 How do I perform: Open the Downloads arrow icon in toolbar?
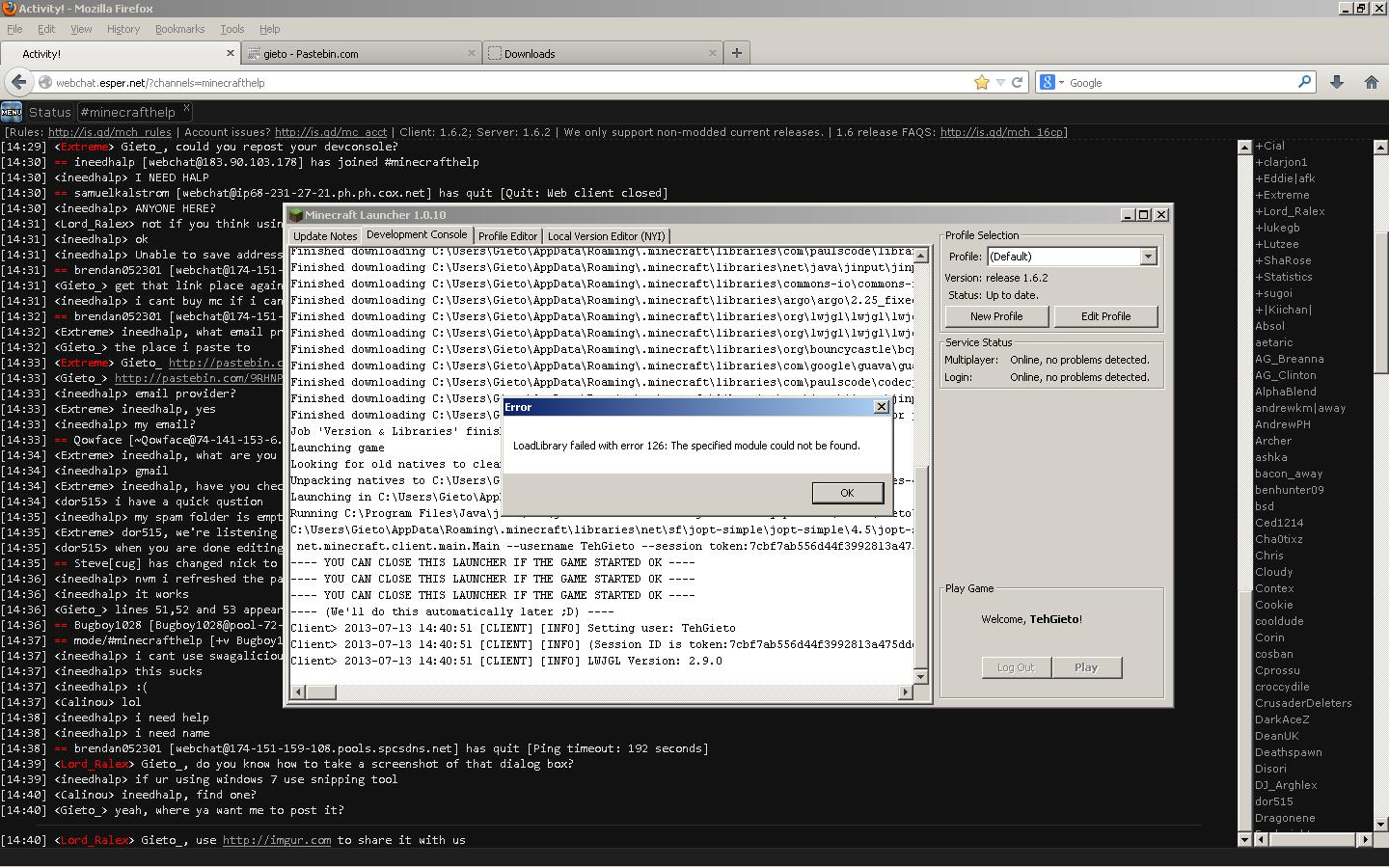pos(1337,83)
